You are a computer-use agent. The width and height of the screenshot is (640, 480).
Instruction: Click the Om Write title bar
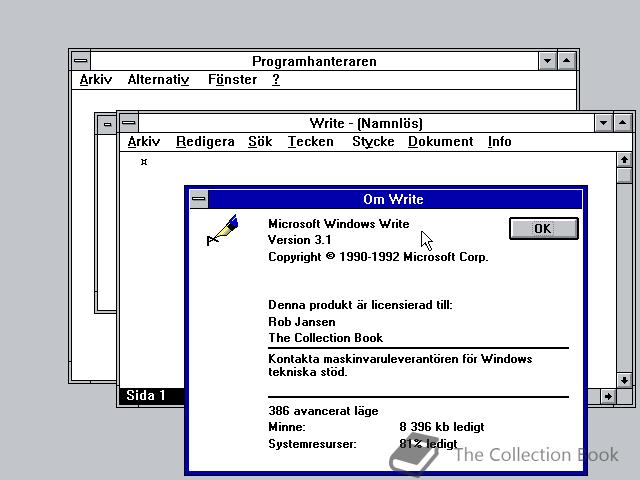(x=394, y=199)
